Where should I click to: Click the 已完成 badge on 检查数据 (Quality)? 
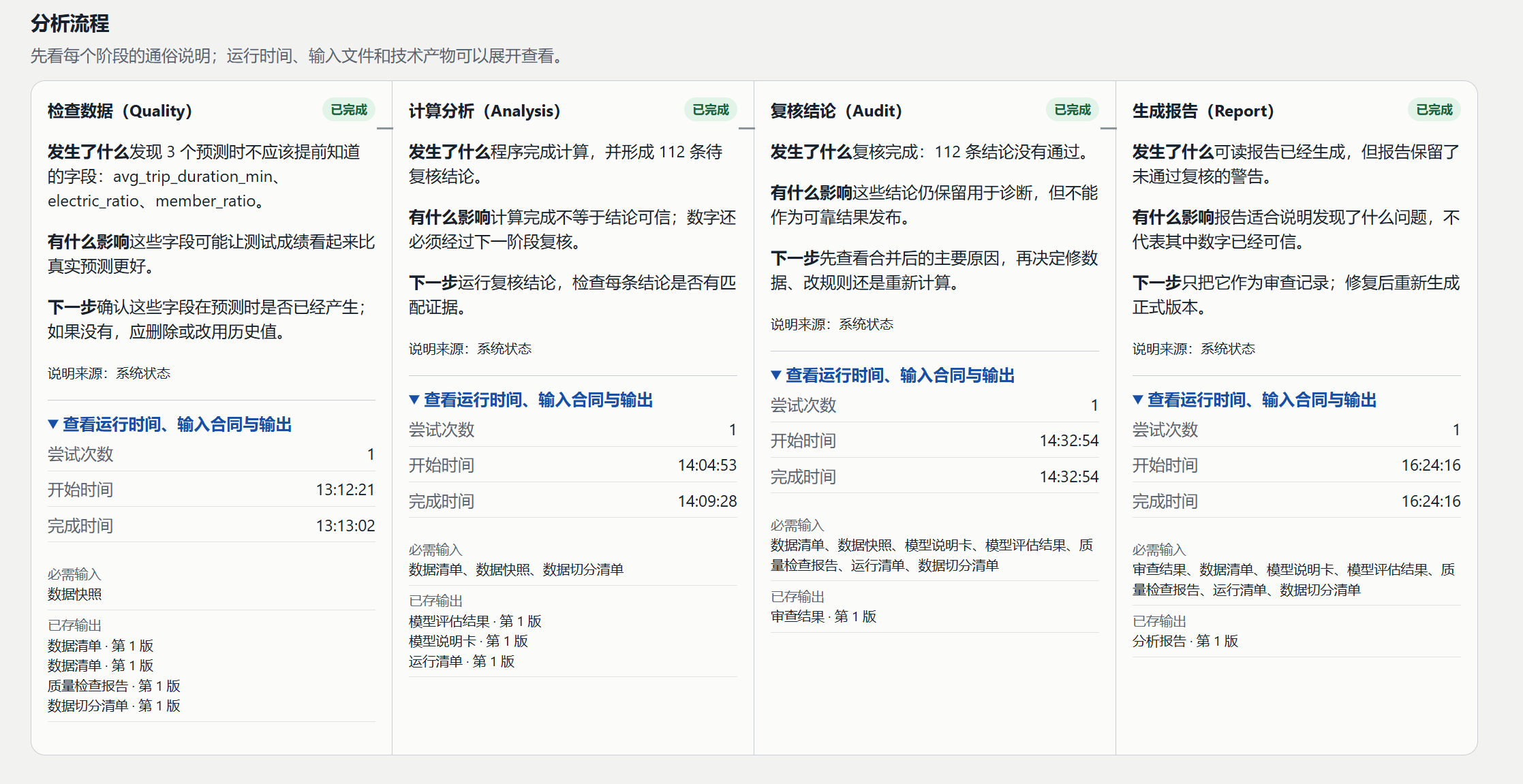(349, 110)
